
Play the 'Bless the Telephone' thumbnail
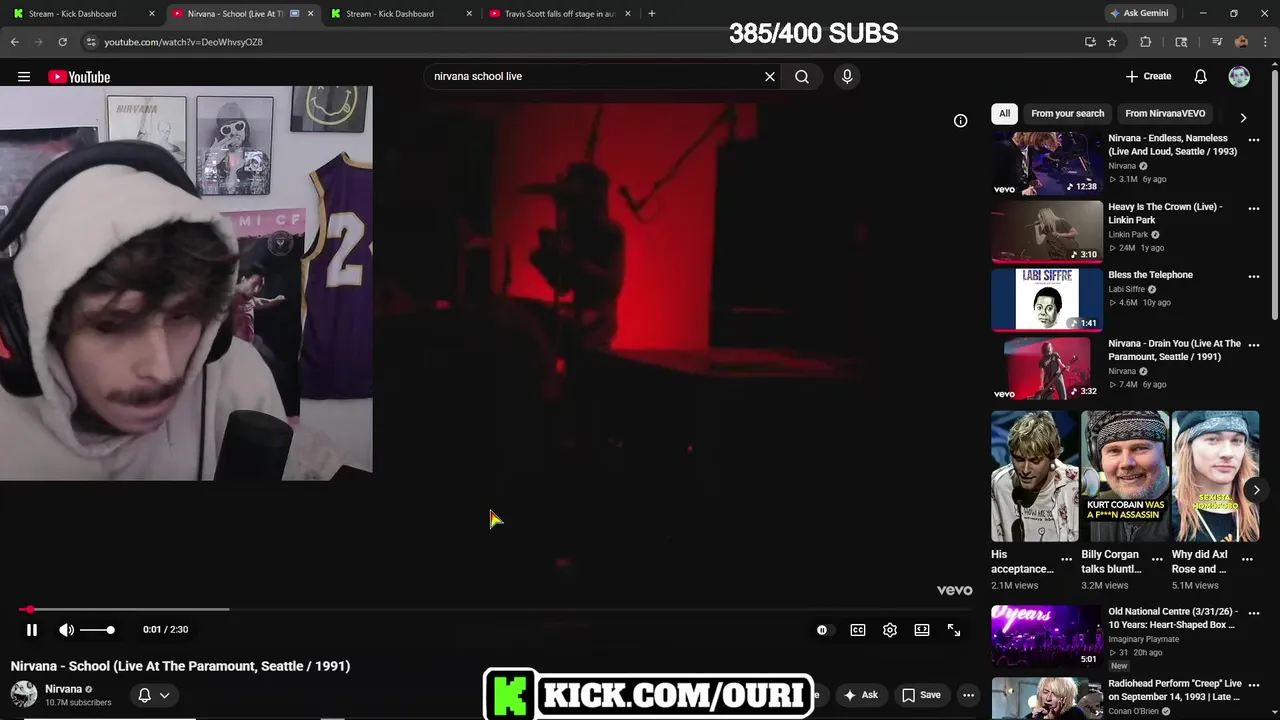[x=1047, y=299]
